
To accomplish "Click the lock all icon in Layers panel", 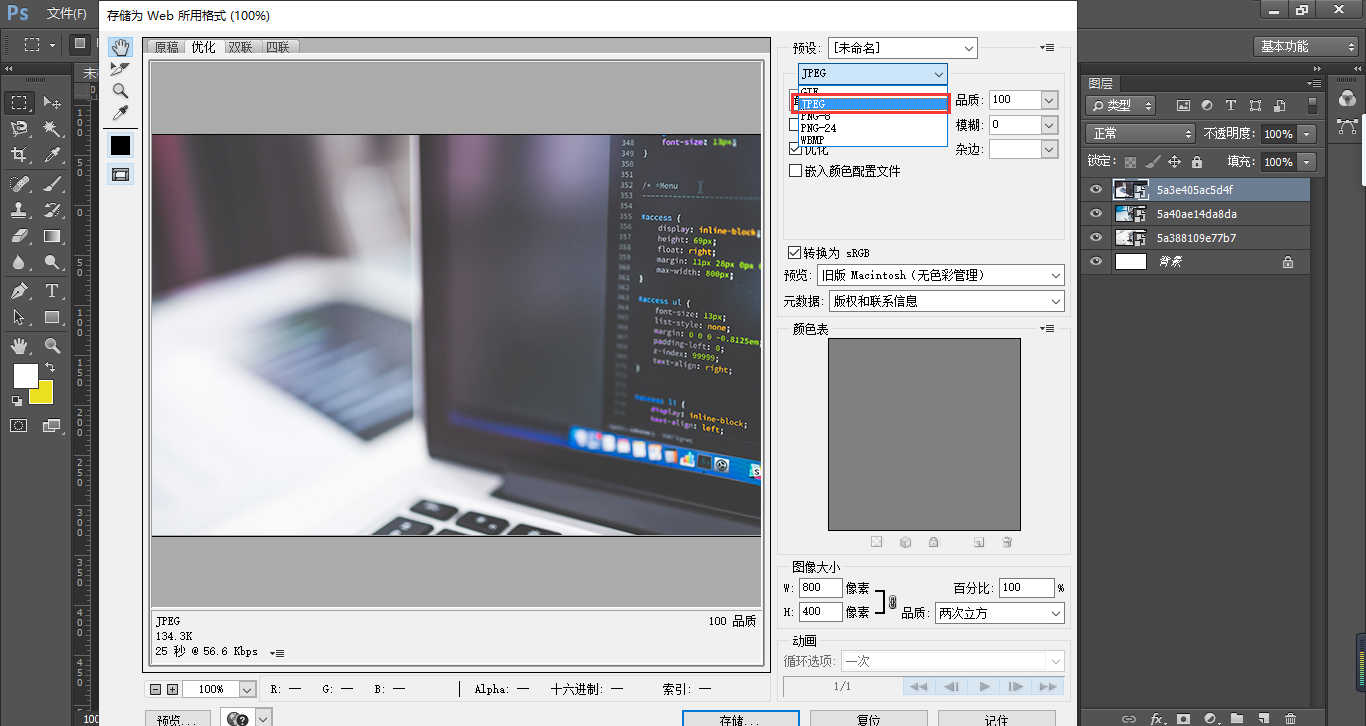I will pyautogui.click(x=1198, y=162).
